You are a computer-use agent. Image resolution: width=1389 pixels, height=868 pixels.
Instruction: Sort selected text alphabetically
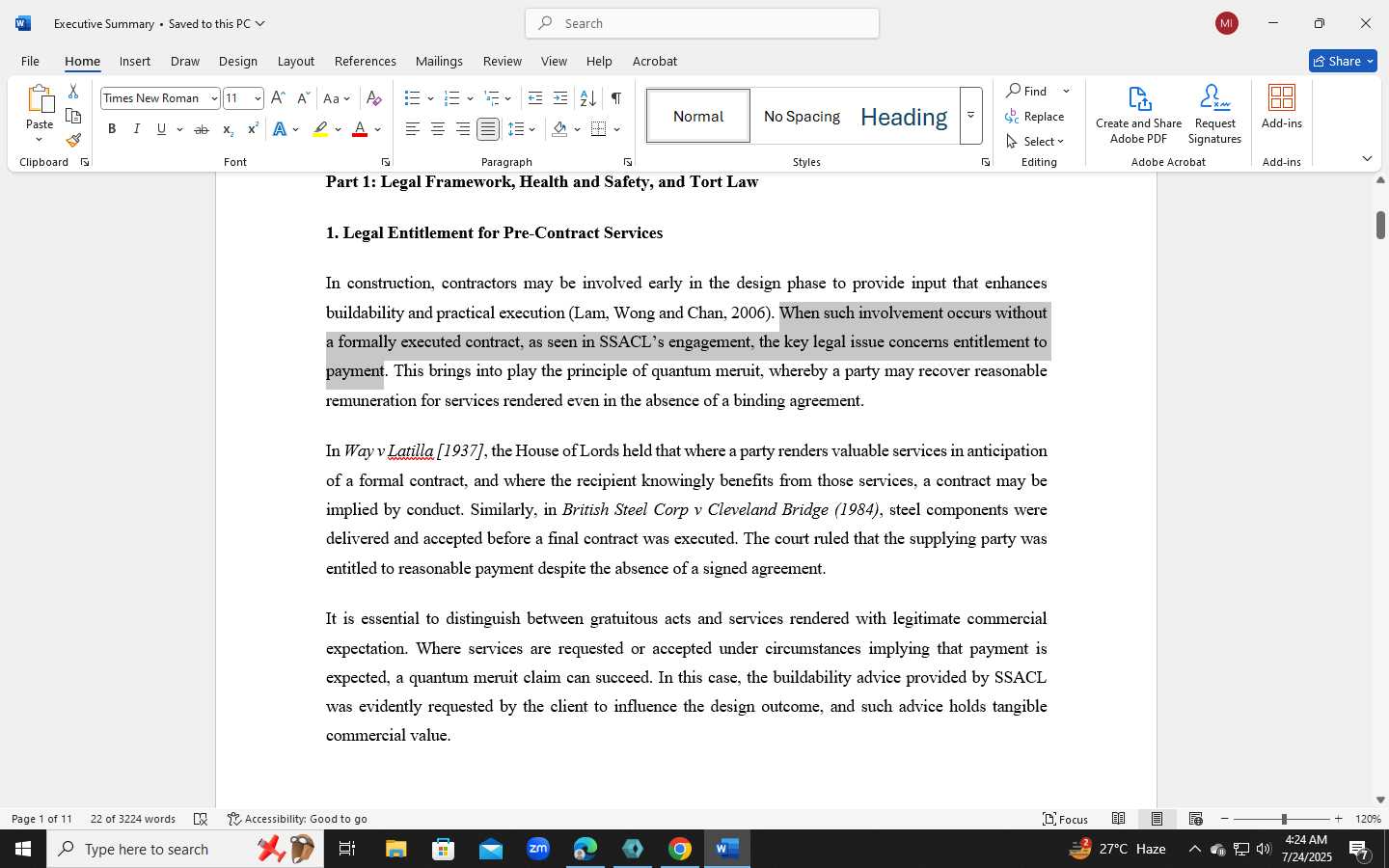point(587,98)
